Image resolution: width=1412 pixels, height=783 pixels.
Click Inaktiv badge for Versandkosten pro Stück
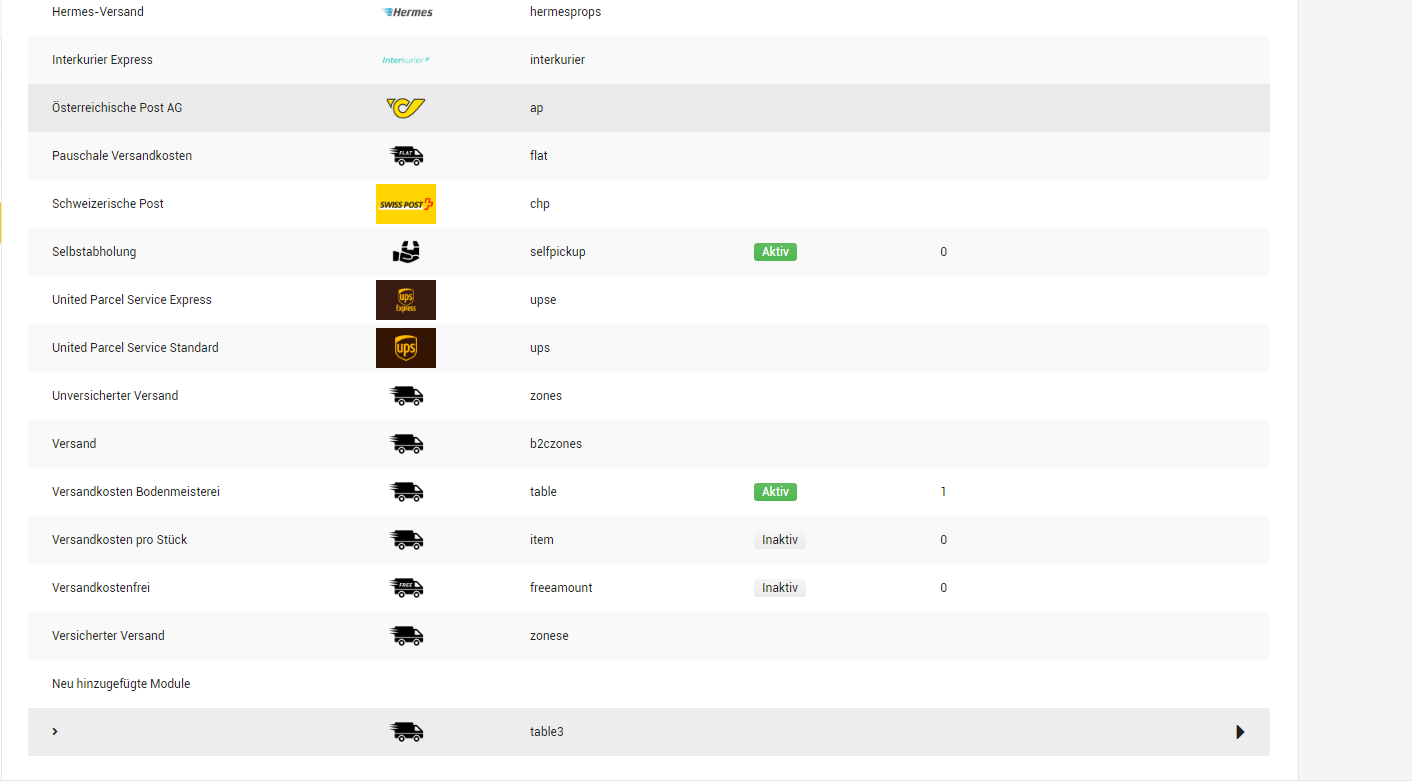point(779,540)
